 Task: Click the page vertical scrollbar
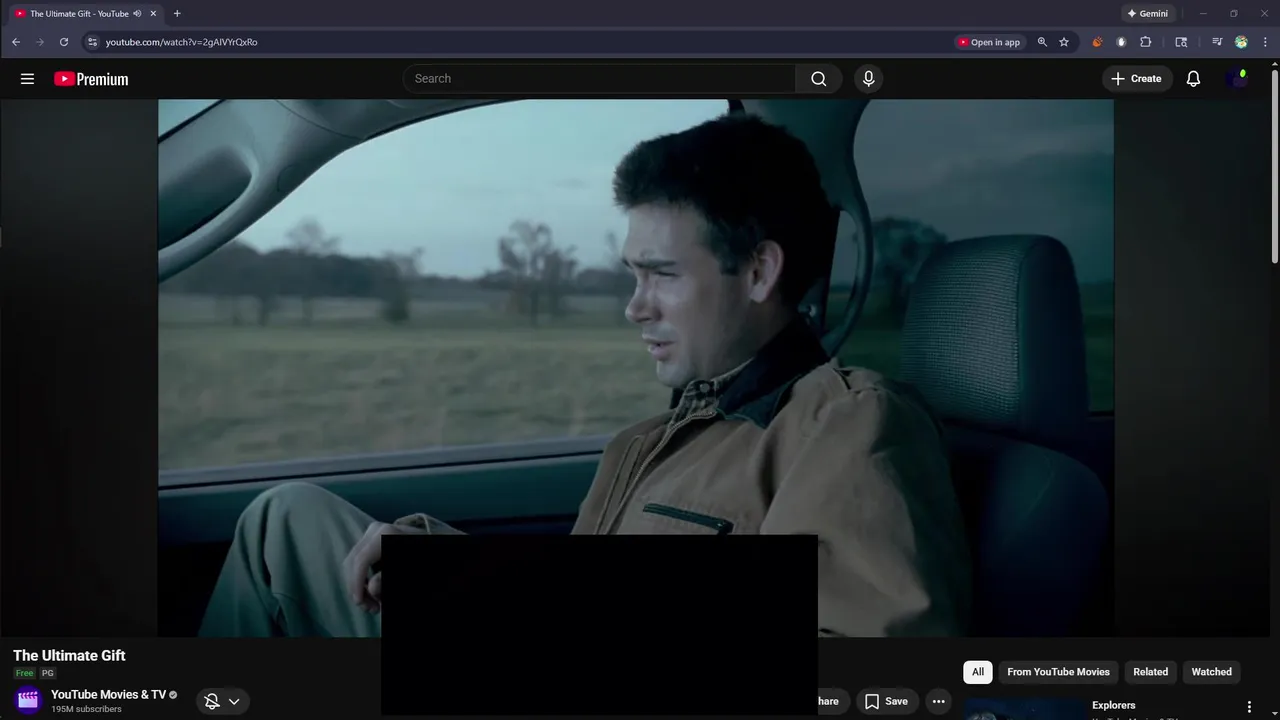coord(1274,165)
